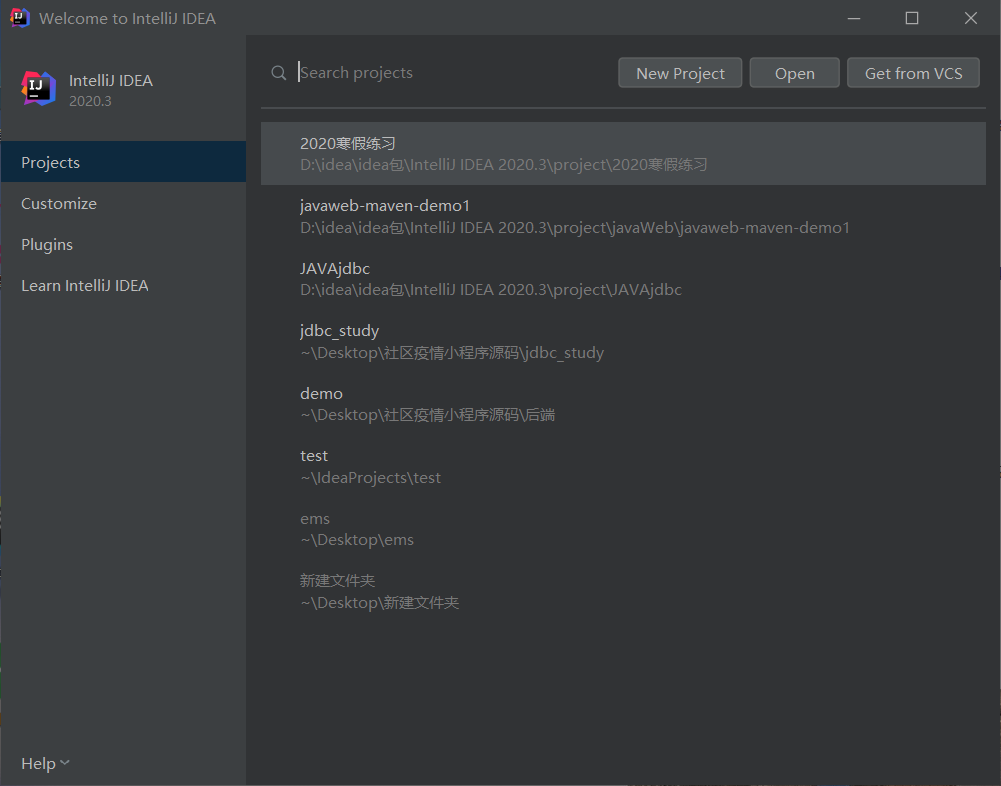Click Get from VCS button
The height and width of the screenshot is (786, 1001).
[x=913, y=73]
